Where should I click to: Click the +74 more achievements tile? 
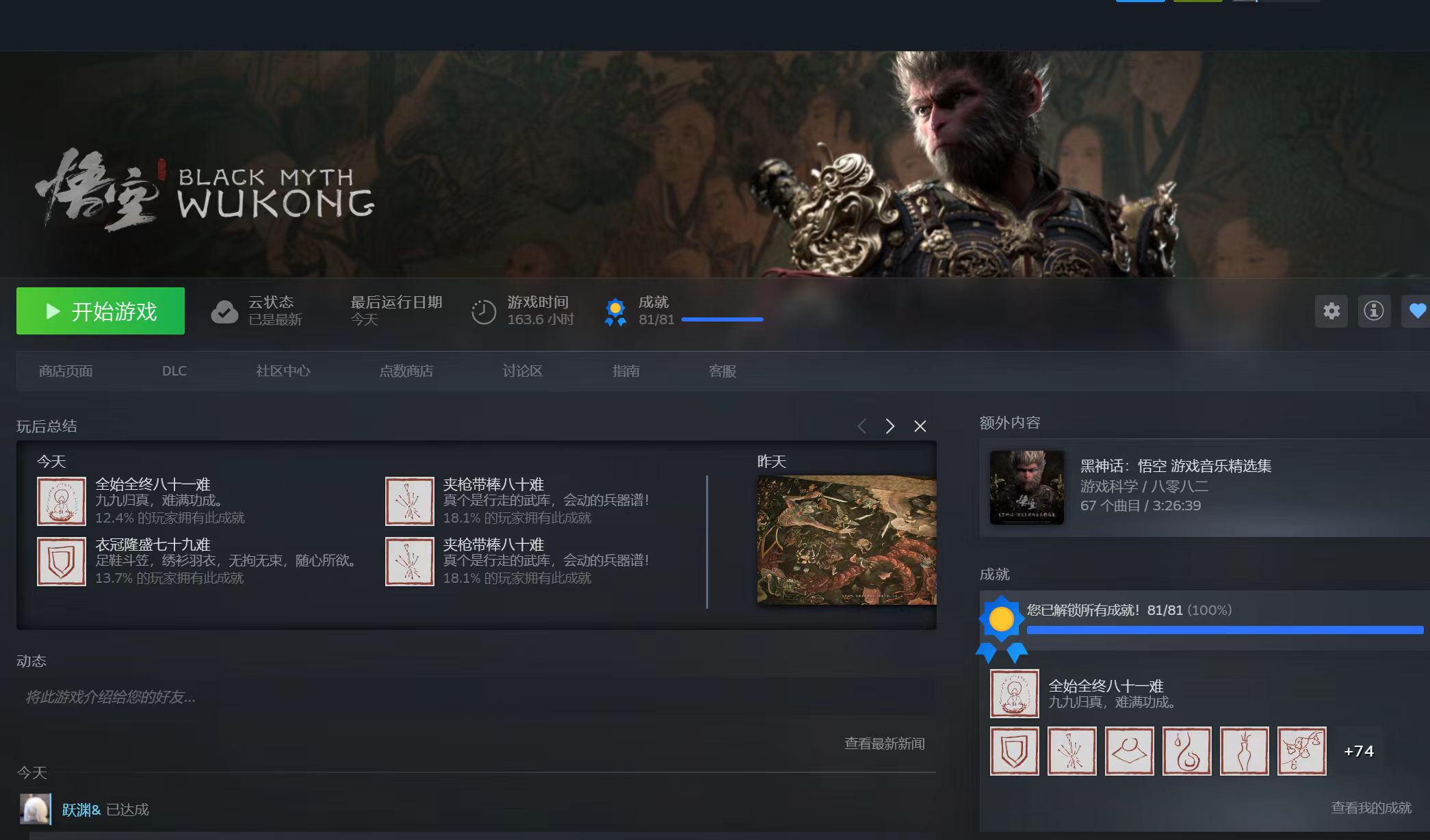[x=1359, y=751]
